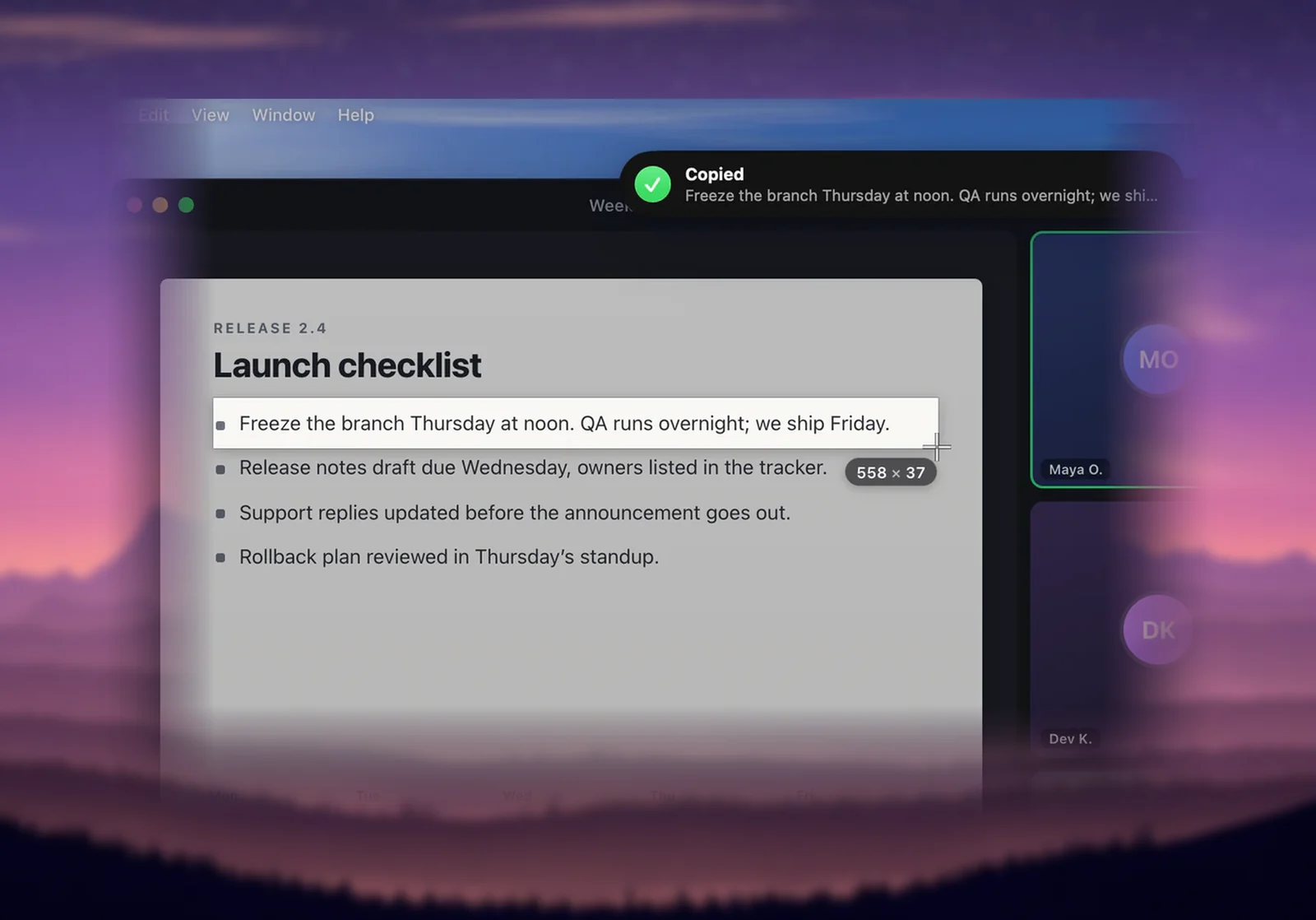Click the line 'Release notes draft due Wednesday'

533,468
